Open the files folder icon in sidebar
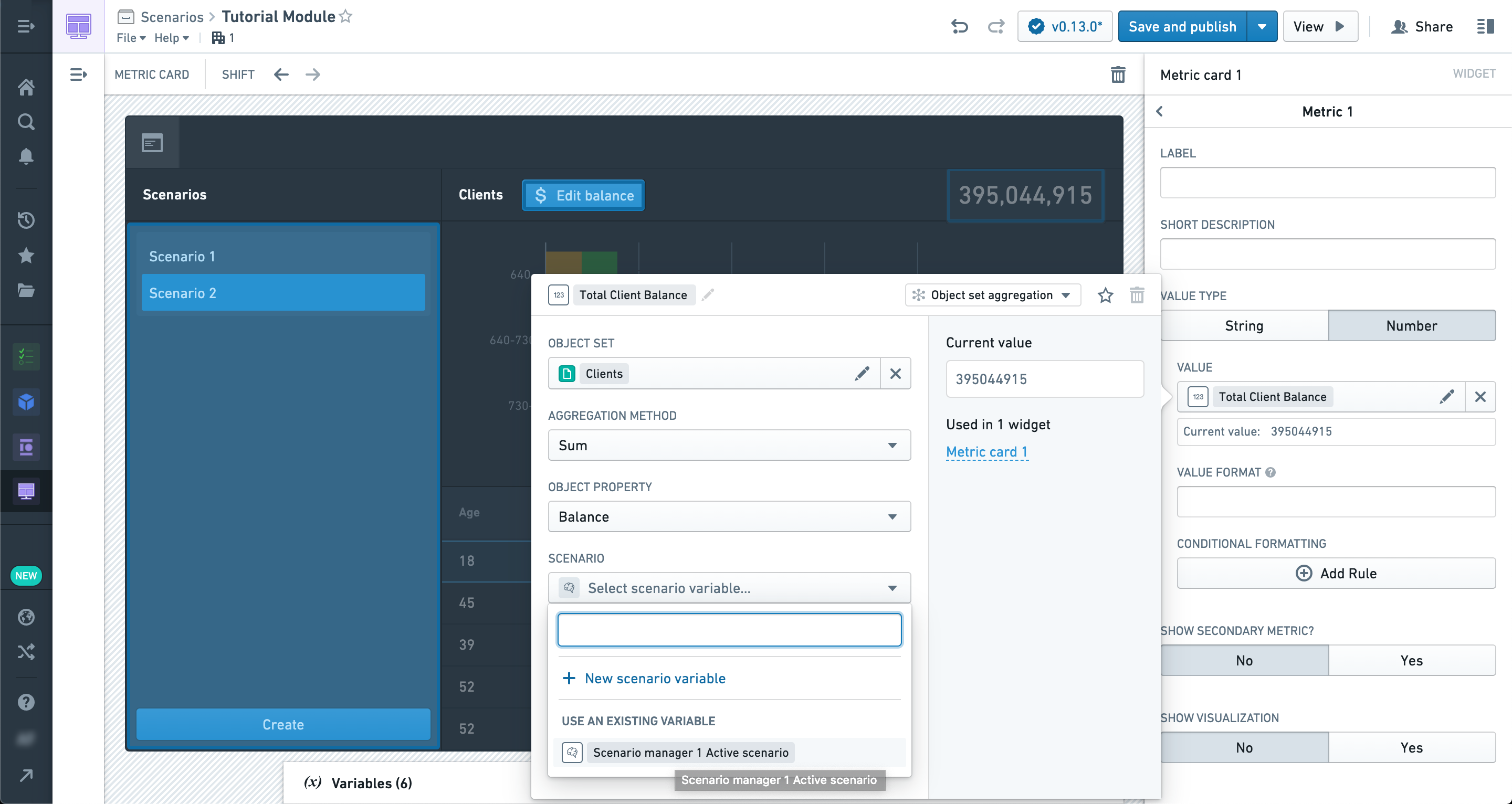 click(x=26, y=291)
